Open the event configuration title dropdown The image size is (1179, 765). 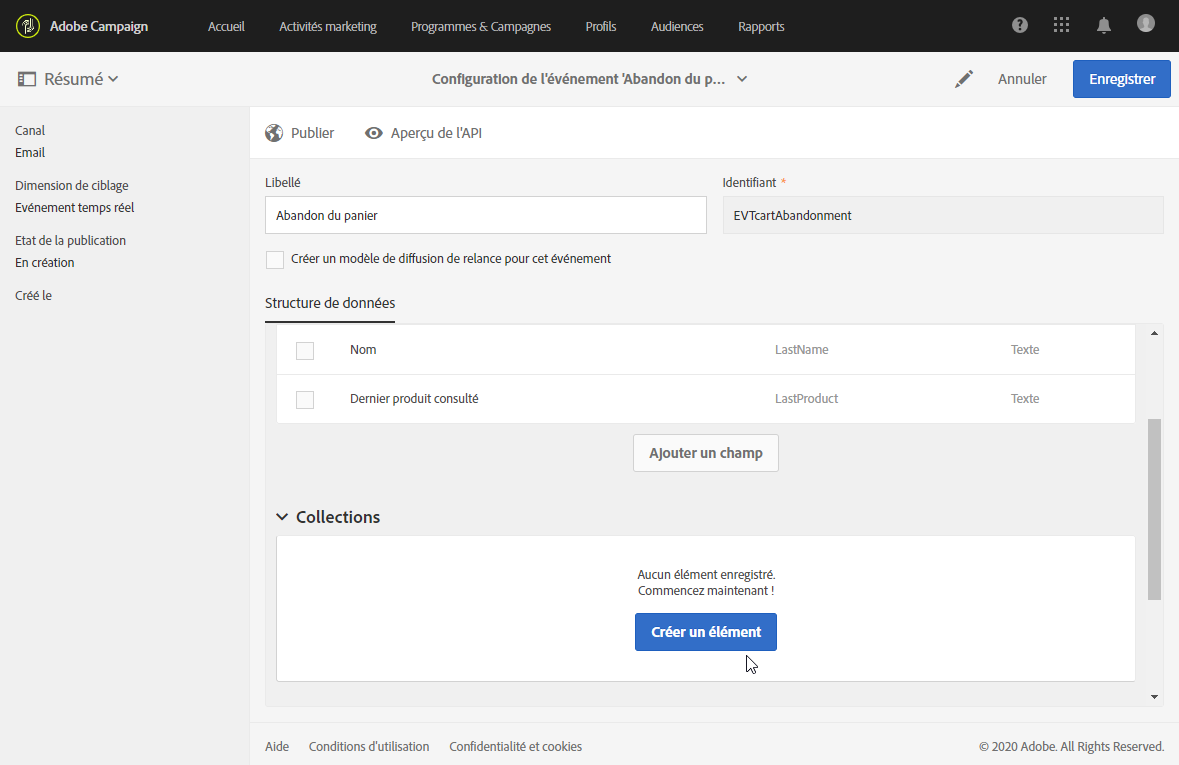click(741, 79)
